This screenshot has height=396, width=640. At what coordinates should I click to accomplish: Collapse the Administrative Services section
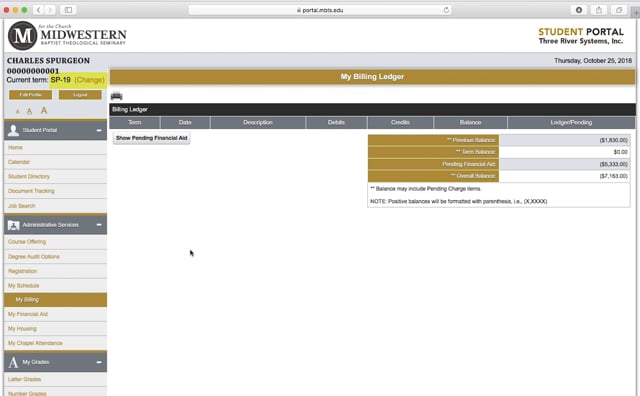point(99,225)
